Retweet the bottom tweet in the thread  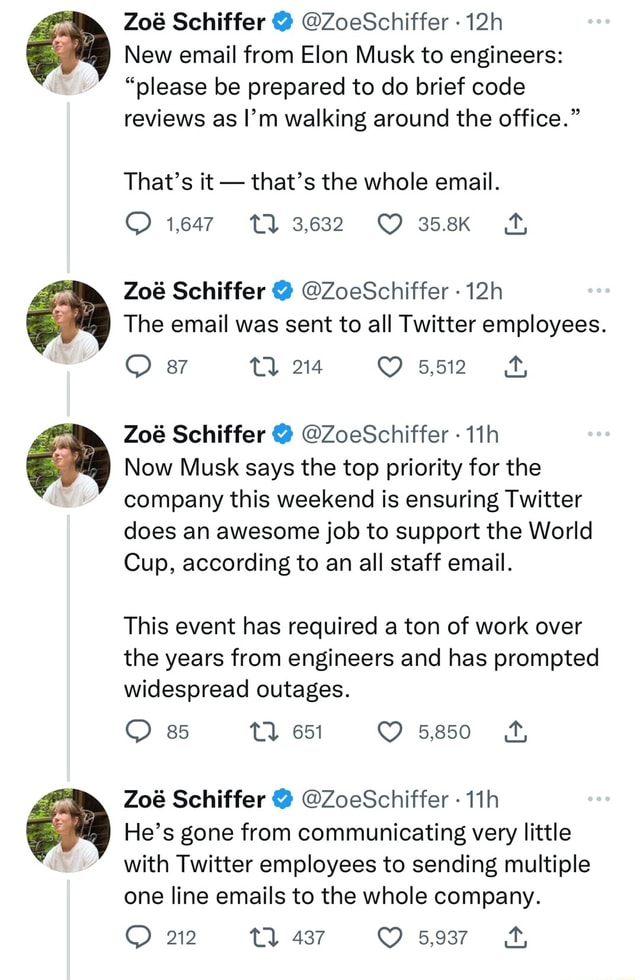coord(263,938)
